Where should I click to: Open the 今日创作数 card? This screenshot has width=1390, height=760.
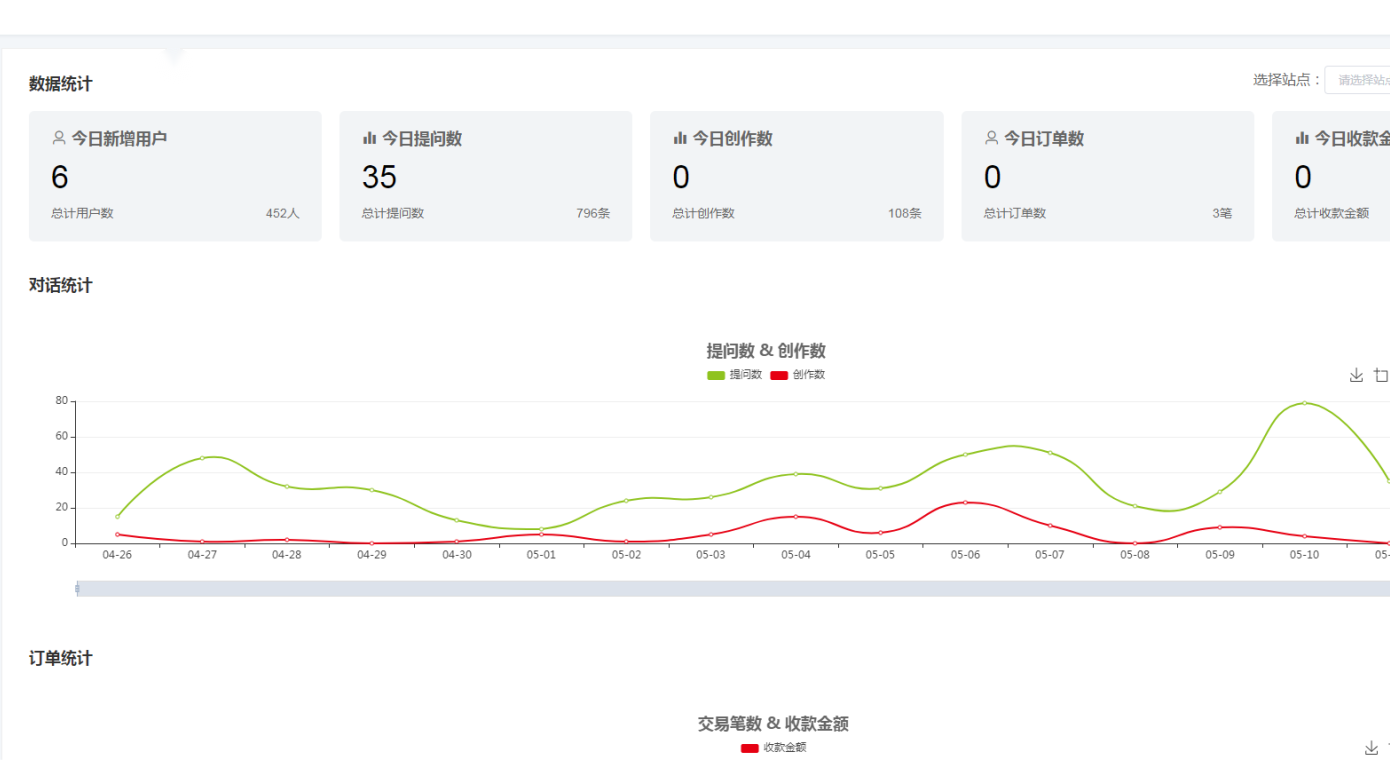797,176
